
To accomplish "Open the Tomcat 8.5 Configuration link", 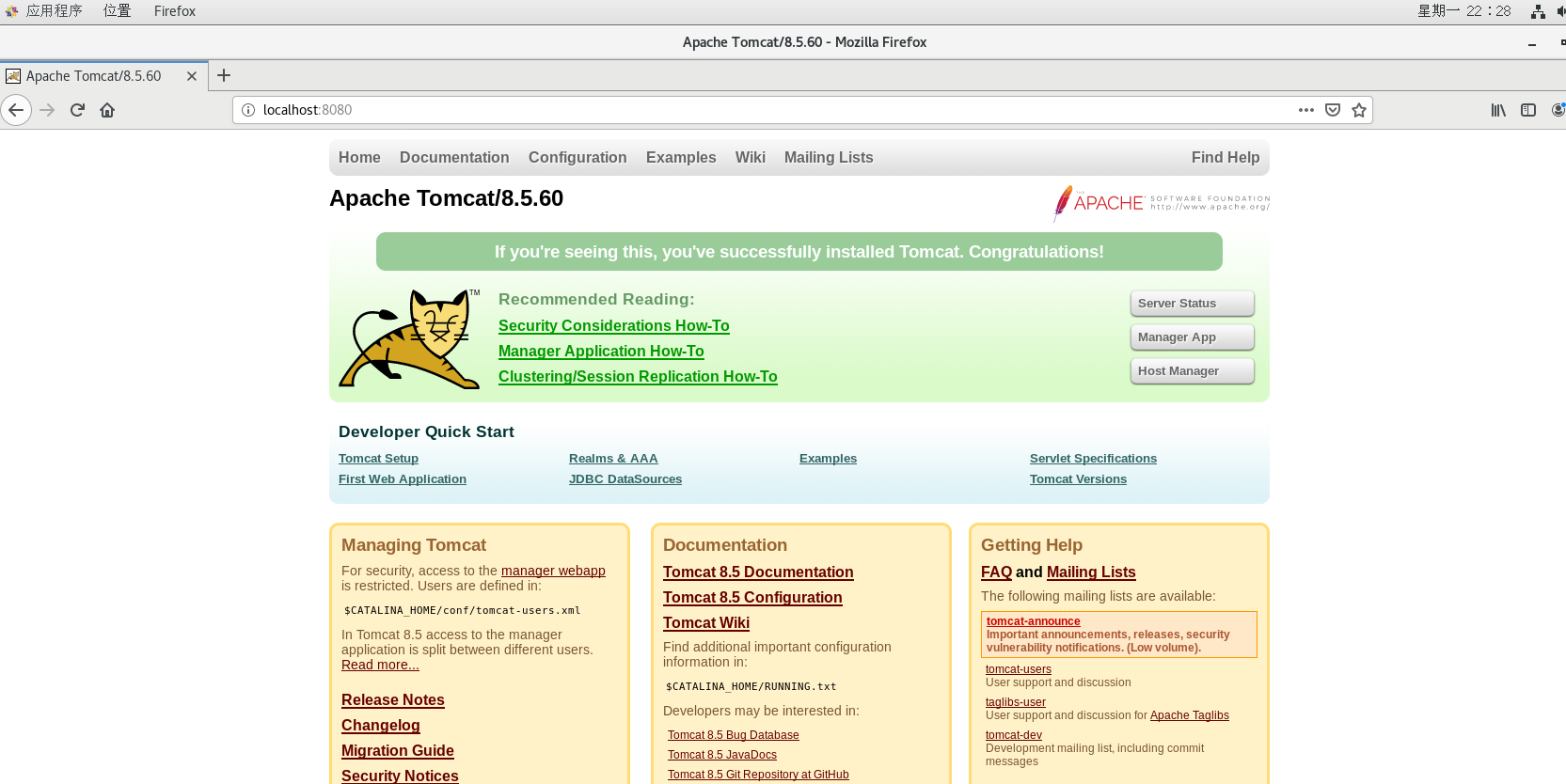I will 752,598.
